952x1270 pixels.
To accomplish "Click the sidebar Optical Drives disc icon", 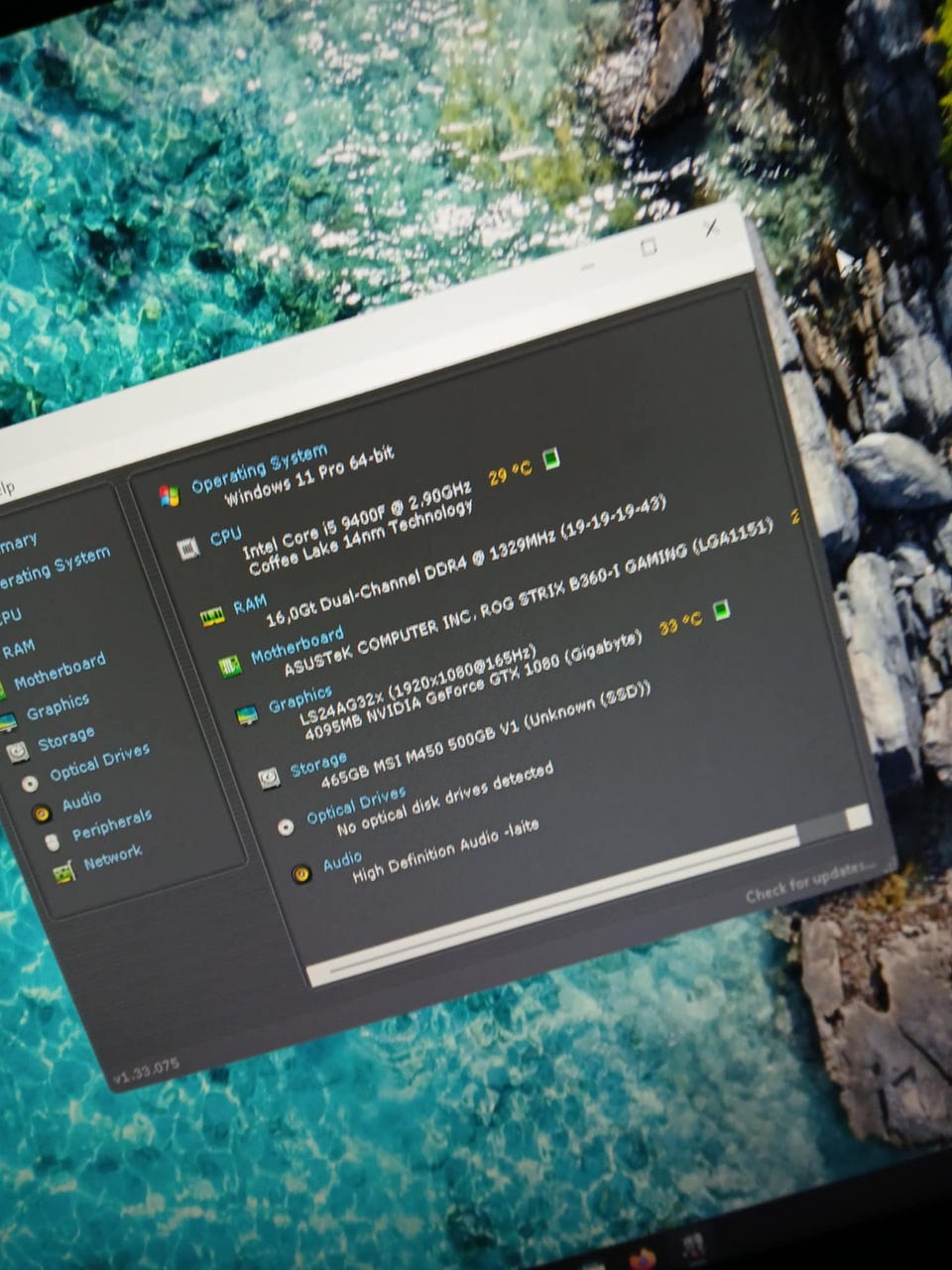I will point(30,784).
